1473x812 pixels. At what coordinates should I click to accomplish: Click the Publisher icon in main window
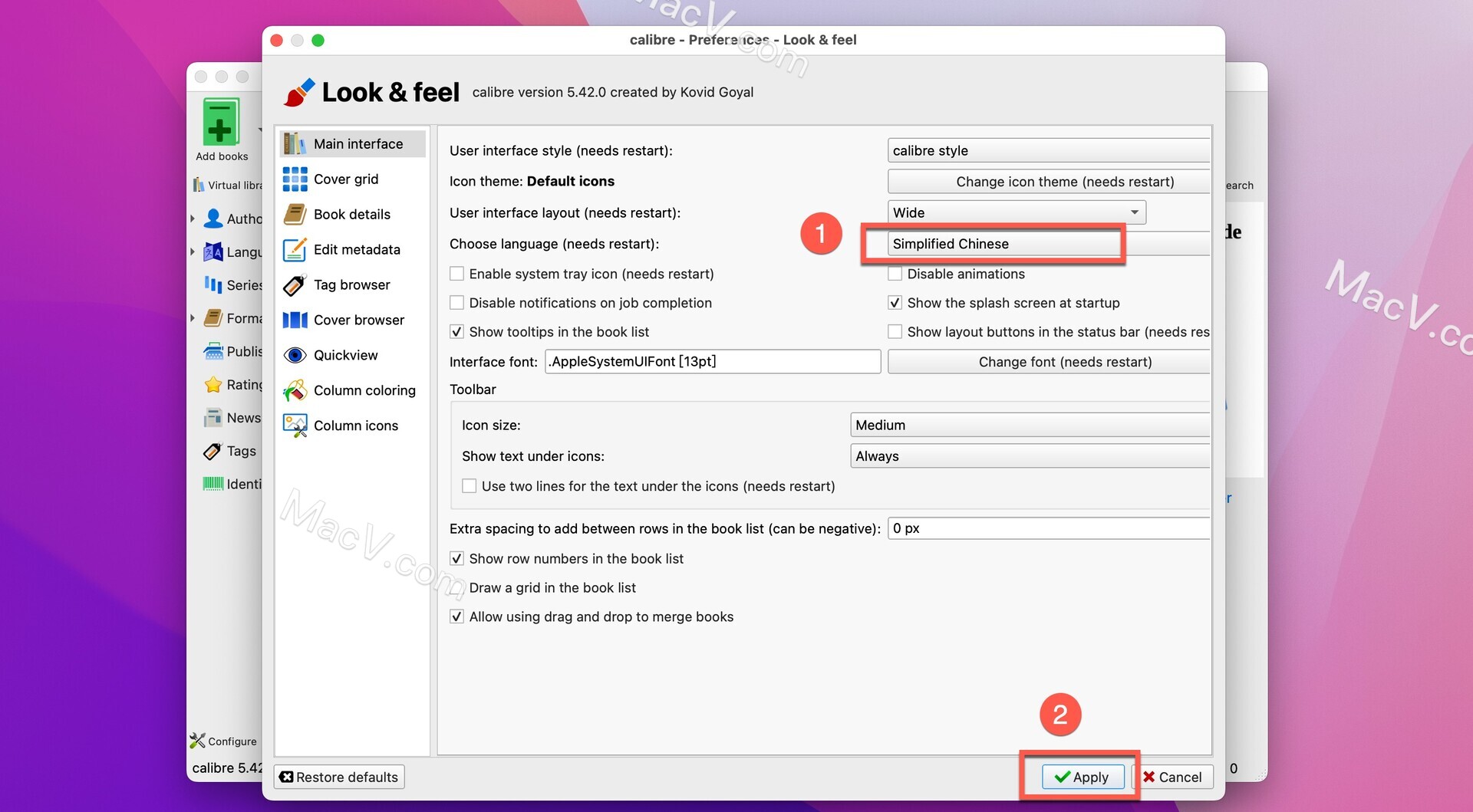pos(213,351)
